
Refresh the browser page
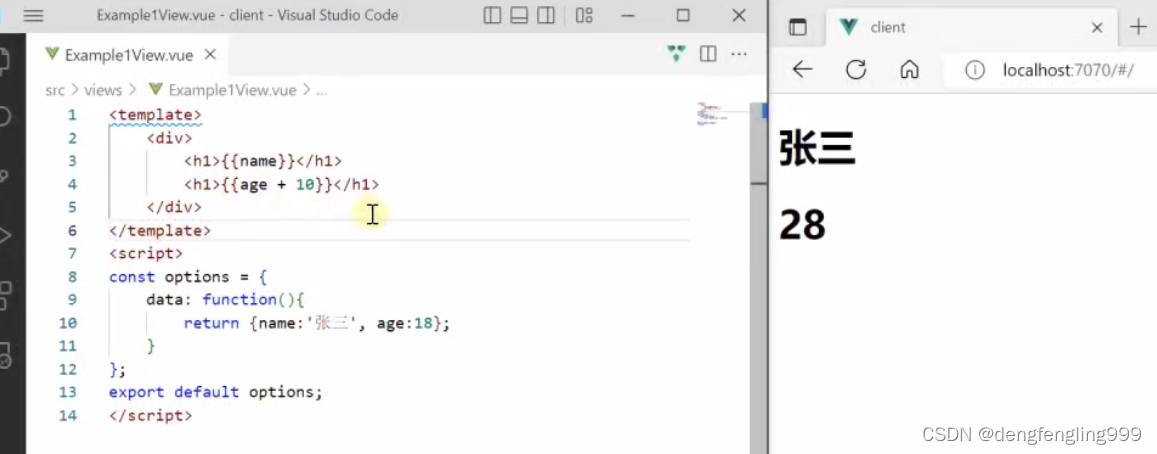pos(856,69)
